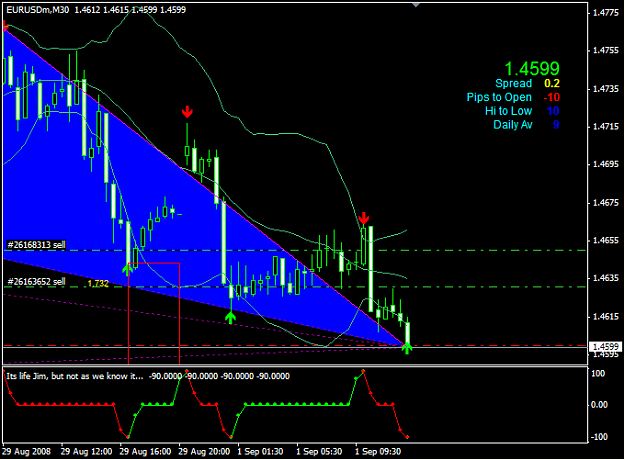Click the Pips to Open label
The width and height of the screenshot is (625, 460).
pos(499,97)
